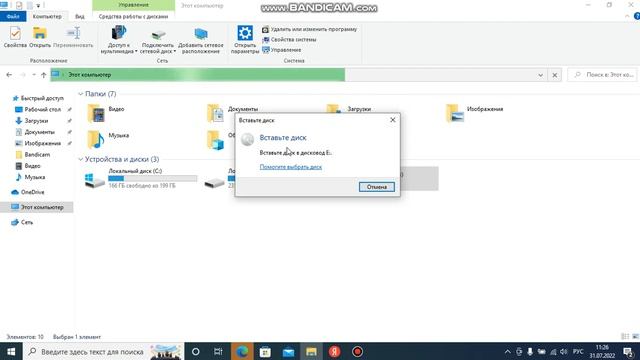640x360 pixels.
Task: Select Локальный диск (C:) drive icon
Action: (x=94, y=180)
